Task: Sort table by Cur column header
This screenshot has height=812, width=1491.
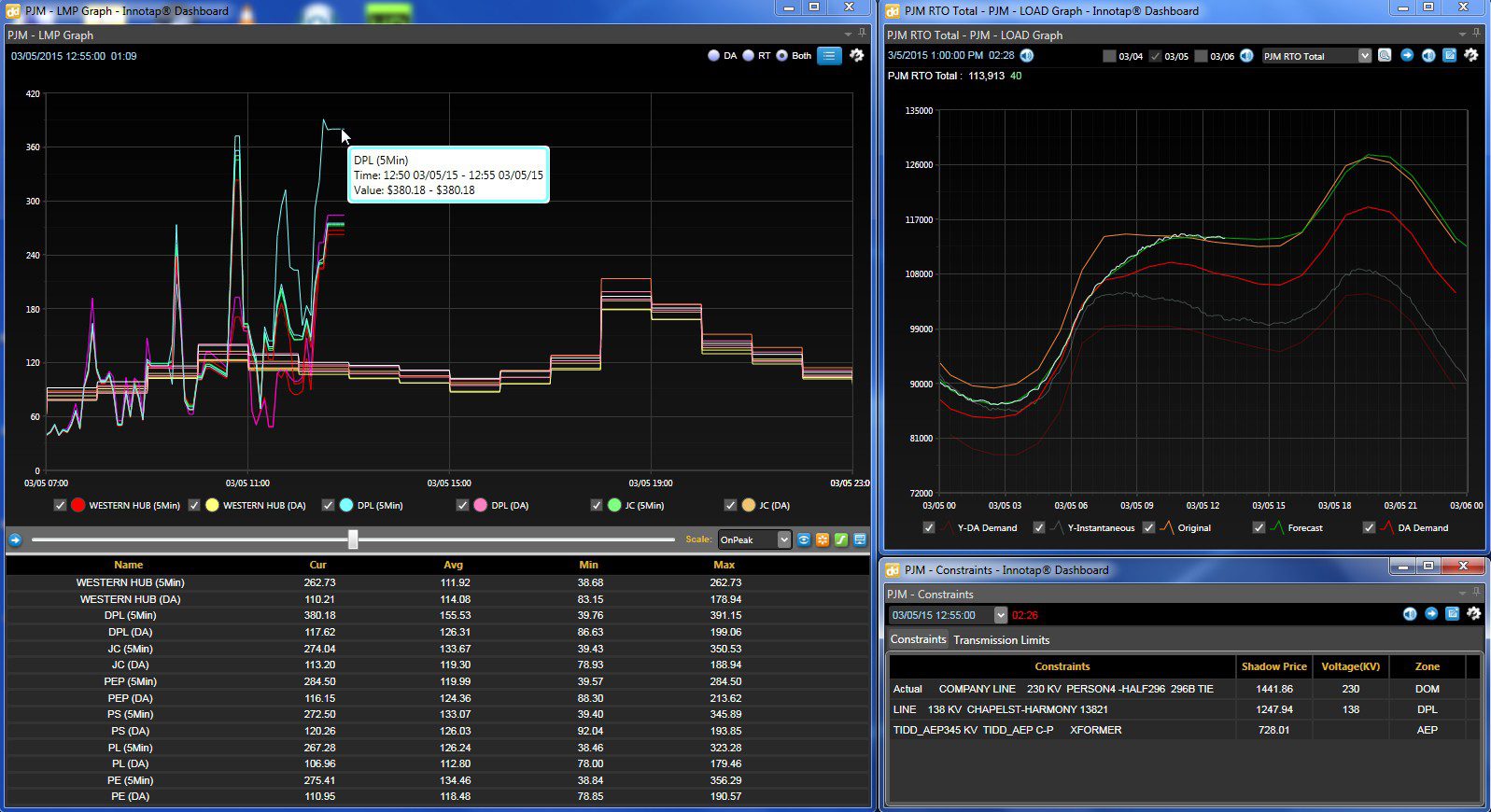Action: coord(317,565)
